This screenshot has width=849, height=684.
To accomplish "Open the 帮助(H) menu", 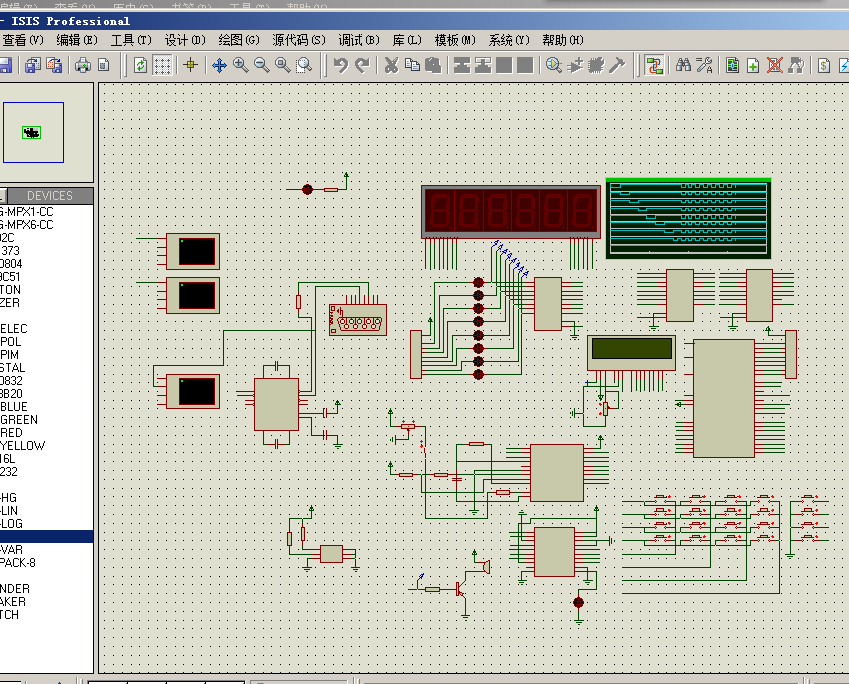I will point(563,40).
